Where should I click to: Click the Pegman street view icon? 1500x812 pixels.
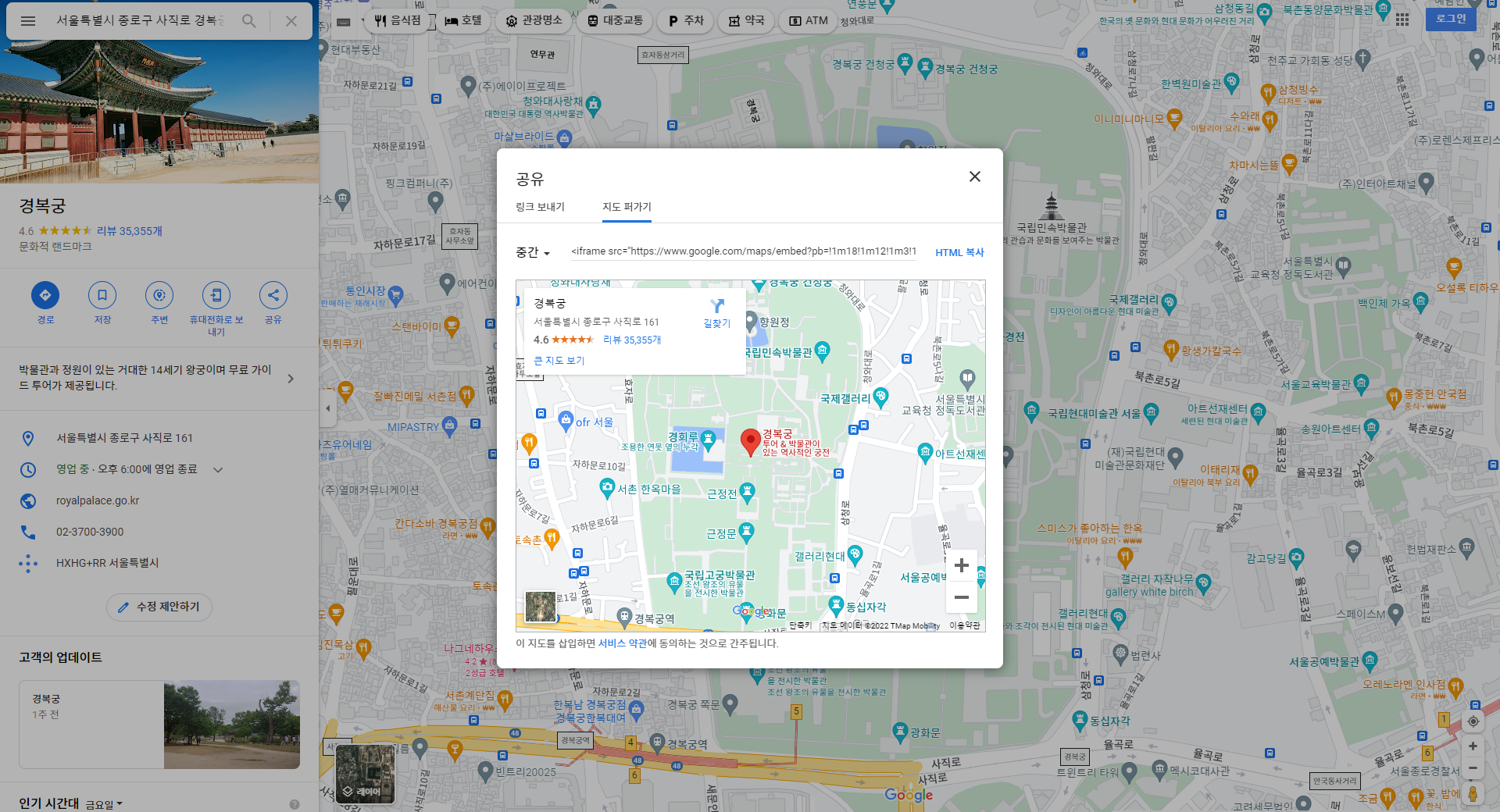(1473, 794)
